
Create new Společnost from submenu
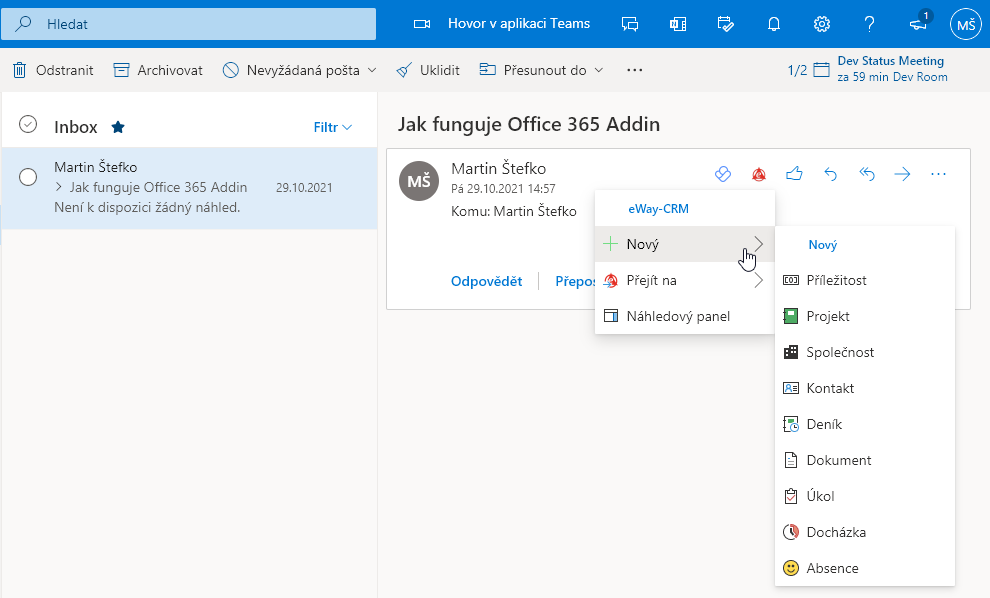point(864,352)
